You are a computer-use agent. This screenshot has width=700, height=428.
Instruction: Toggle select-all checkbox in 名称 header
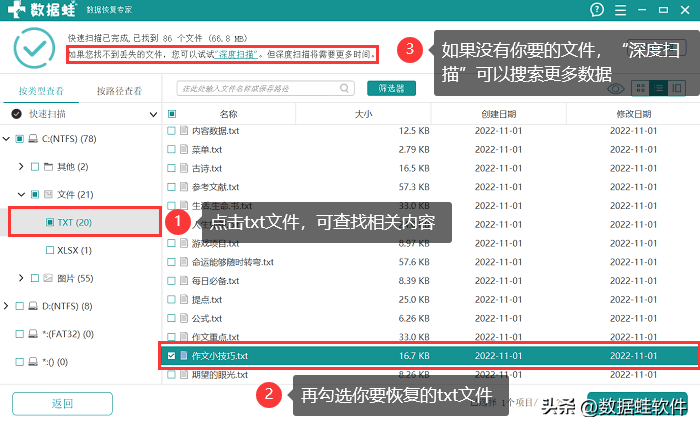[x=172, y=114]
